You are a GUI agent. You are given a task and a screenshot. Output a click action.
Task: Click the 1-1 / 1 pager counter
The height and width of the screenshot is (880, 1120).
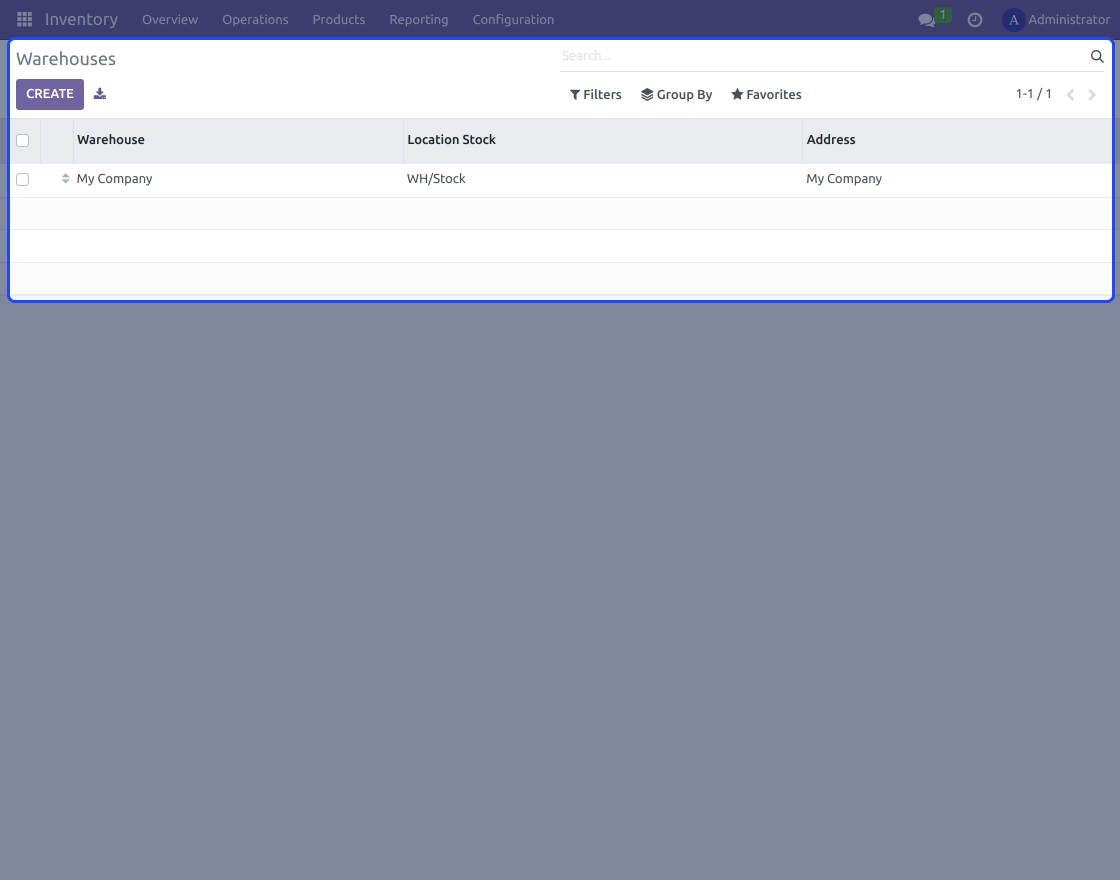[1034, 94]
